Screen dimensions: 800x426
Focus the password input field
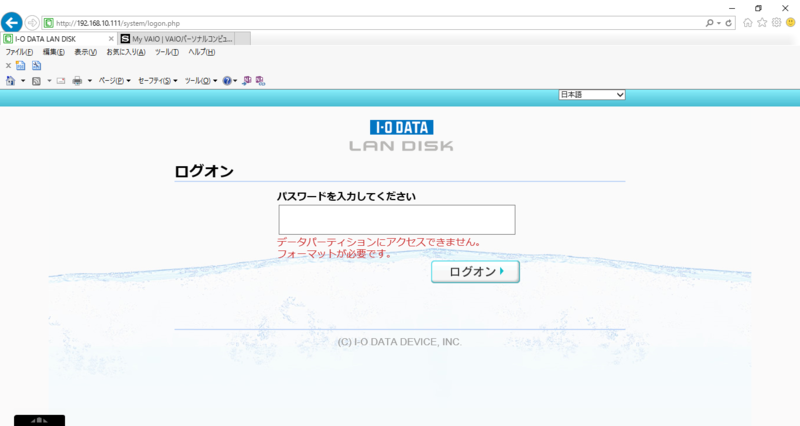397,220
